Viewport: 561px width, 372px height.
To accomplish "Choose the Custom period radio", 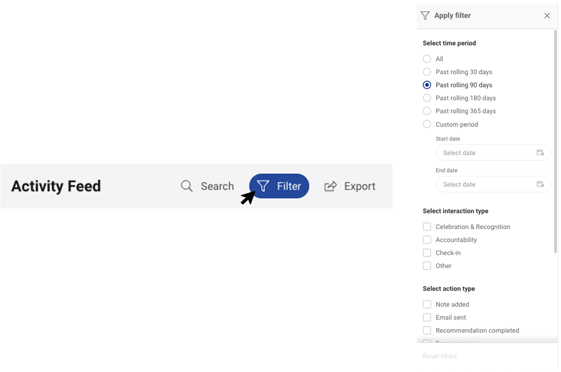I will tap(427, 124).
